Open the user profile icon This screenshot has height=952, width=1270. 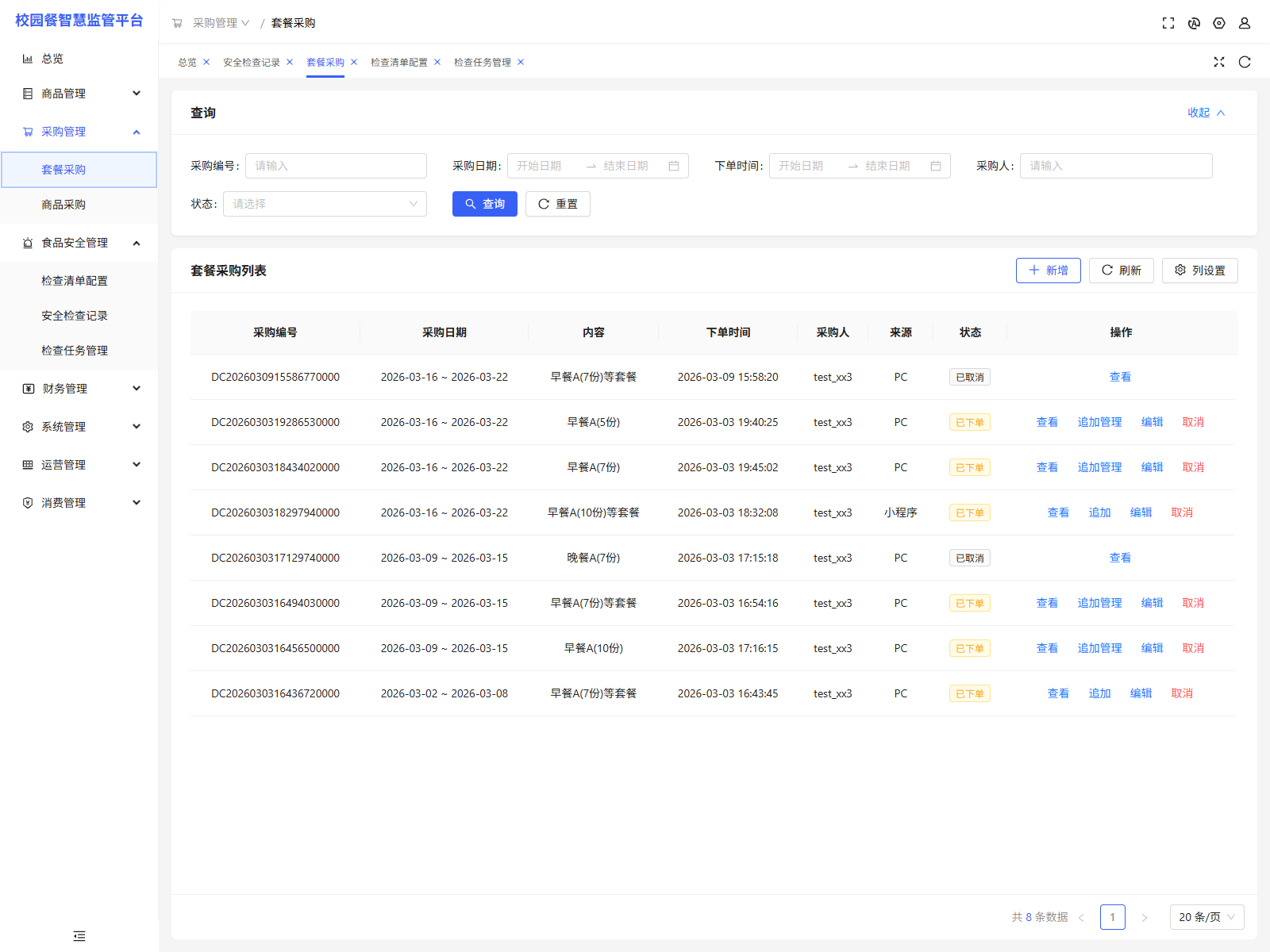(x=1245, y=23)
